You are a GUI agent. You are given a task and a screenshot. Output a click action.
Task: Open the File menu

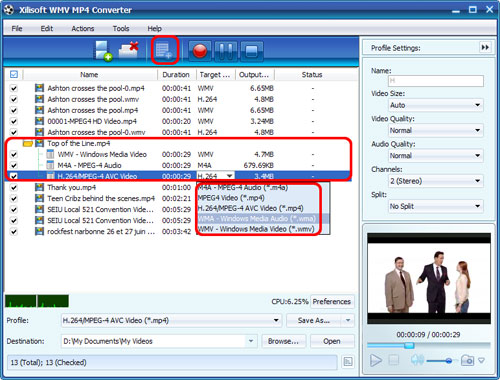17,29
